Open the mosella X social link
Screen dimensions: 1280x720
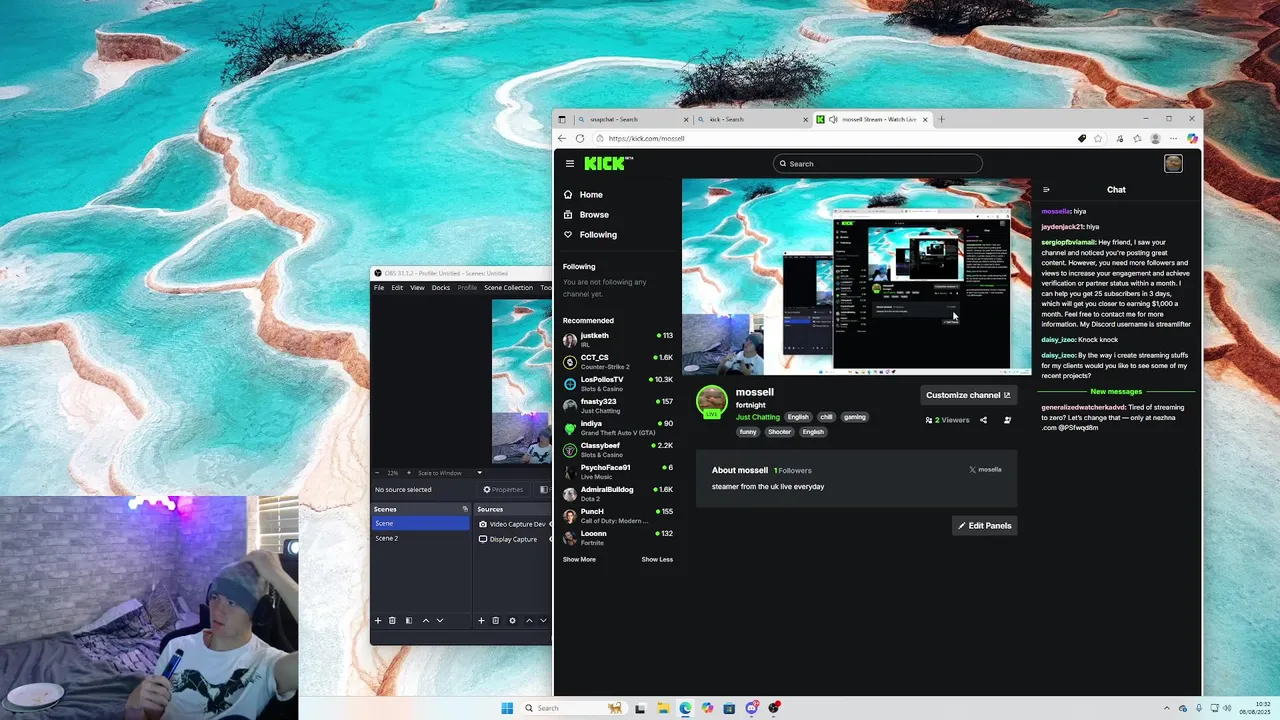point(985,469)
